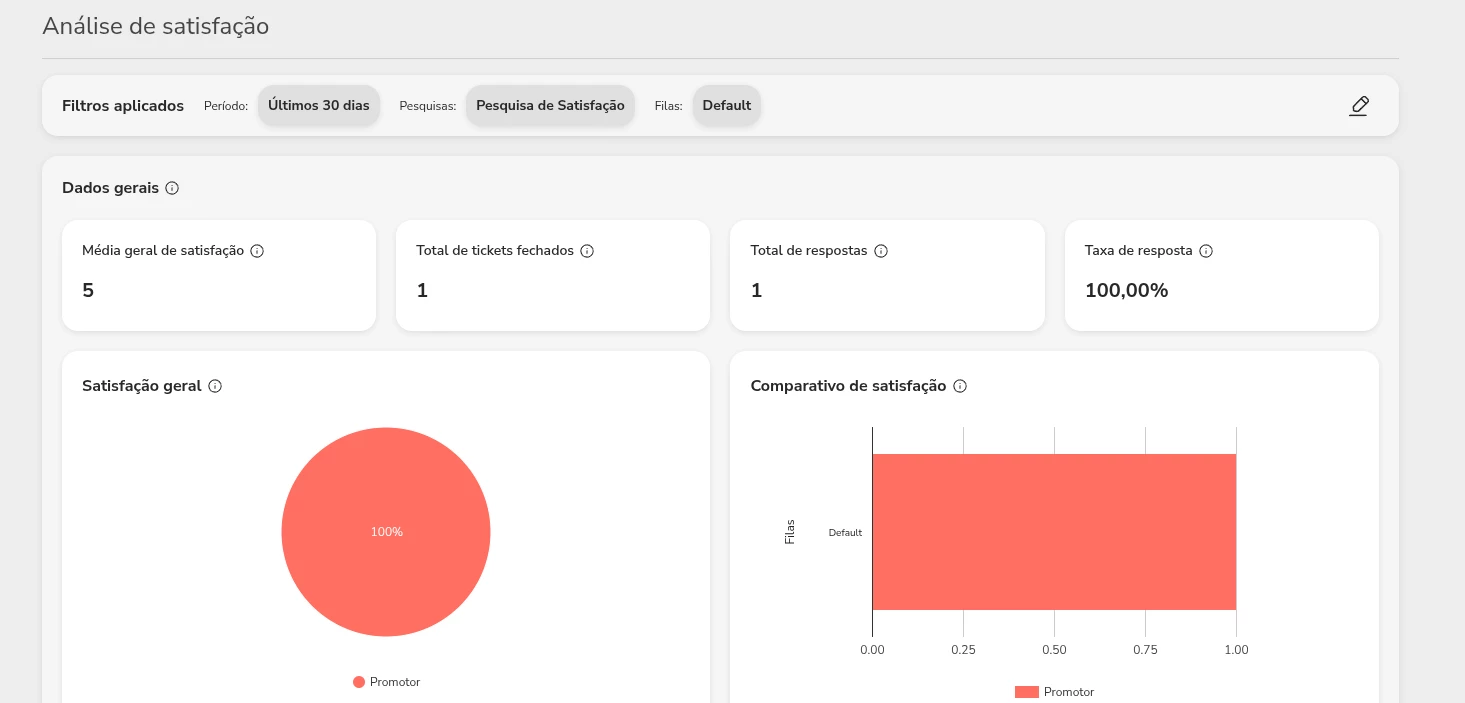Click the Filas label in the filters bar
This screenshot has height=703, width=1465.
[x=669, y=106]
